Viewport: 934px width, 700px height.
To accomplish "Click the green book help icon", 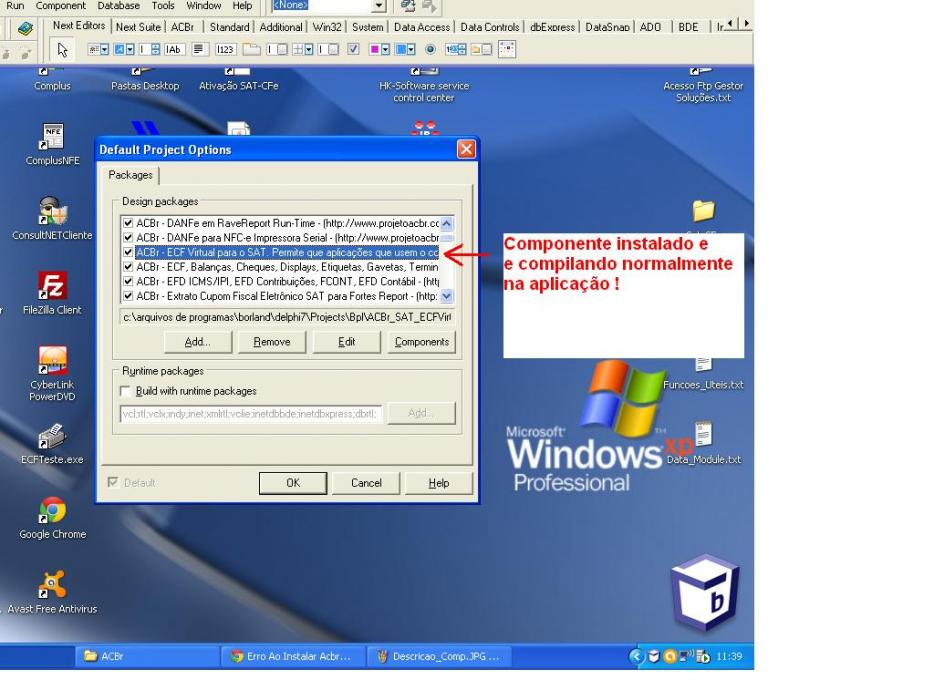I will coord(25,27).
